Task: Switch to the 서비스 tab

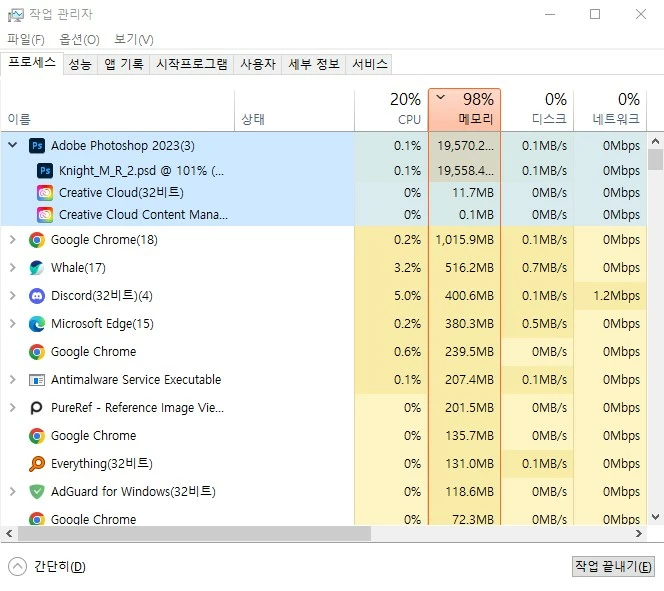Action: click(370, 64)
